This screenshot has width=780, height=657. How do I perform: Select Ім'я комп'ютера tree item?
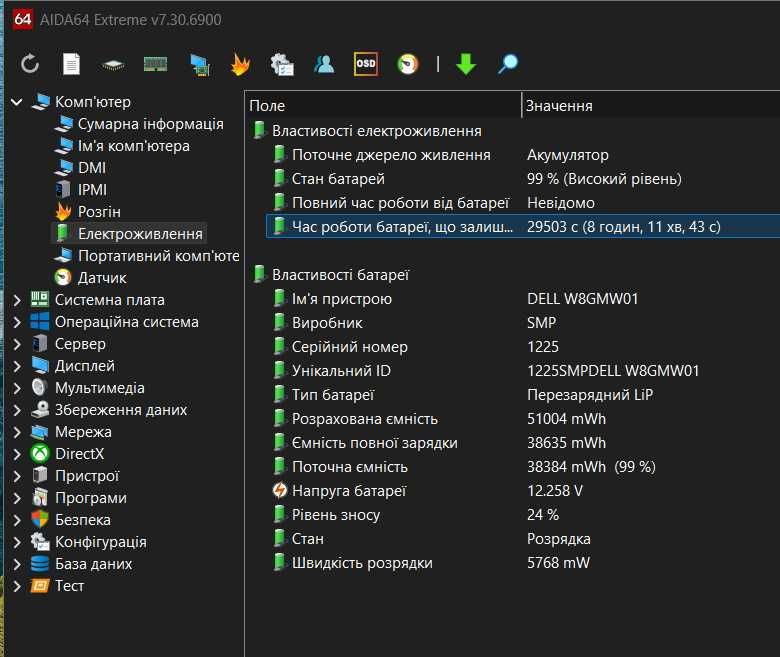pyautogui.click(x=134, y=146)
